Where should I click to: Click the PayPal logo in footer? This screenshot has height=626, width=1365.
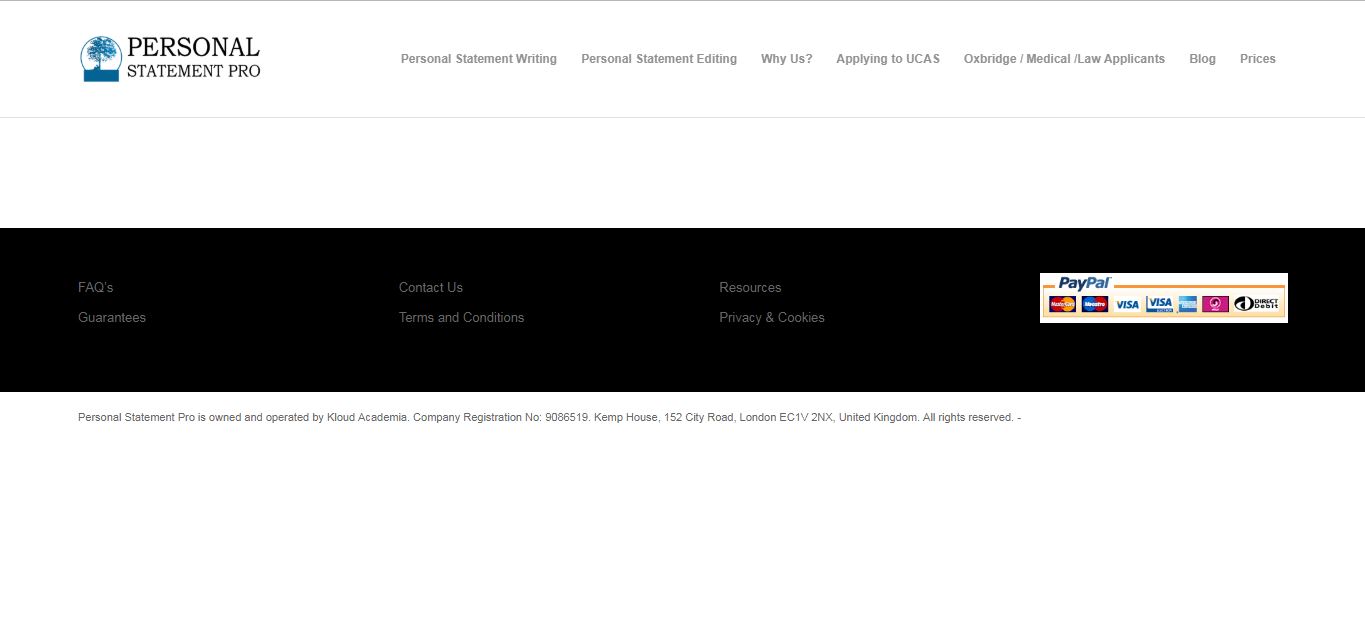point(1084,283)
